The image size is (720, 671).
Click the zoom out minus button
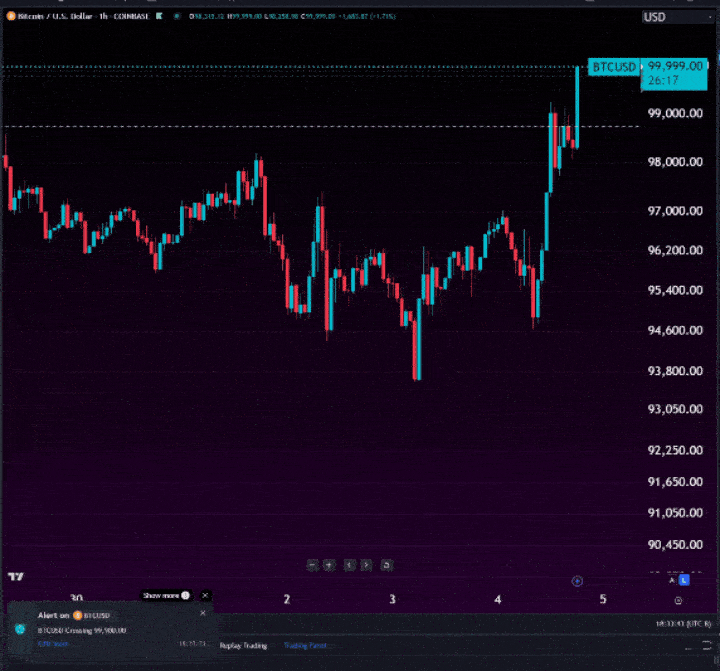click(312, 565)
